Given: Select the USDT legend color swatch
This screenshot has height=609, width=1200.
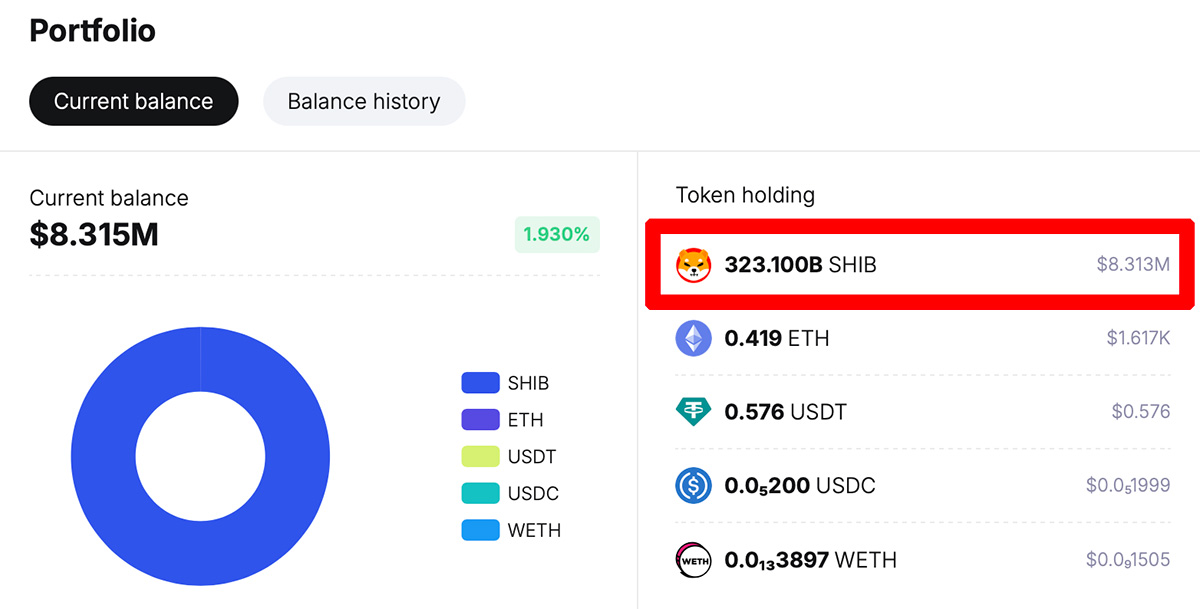Looking at the screenshot, I should 480,457.
